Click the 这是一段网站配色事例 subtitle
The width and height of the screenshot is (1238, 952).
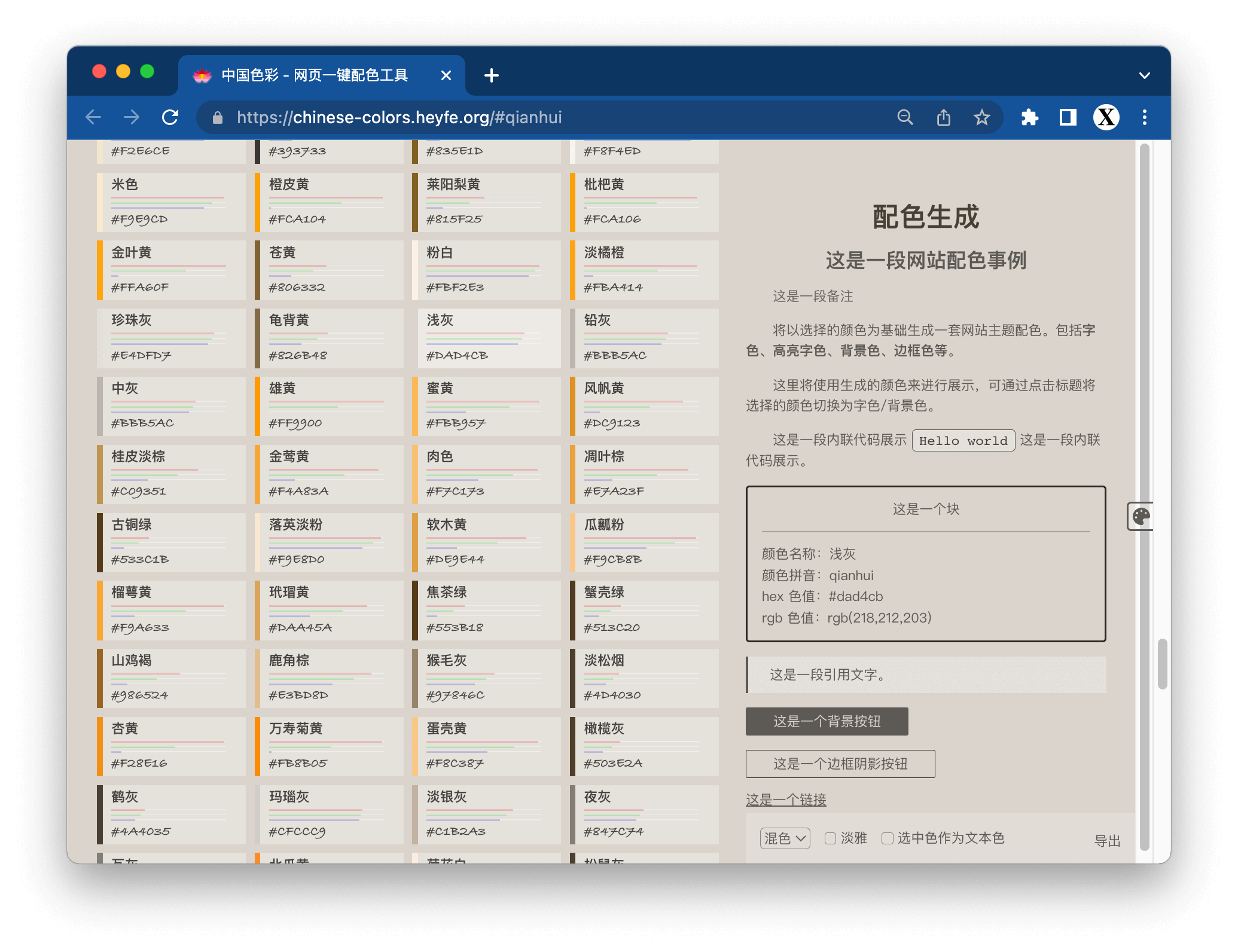[926, 260]
